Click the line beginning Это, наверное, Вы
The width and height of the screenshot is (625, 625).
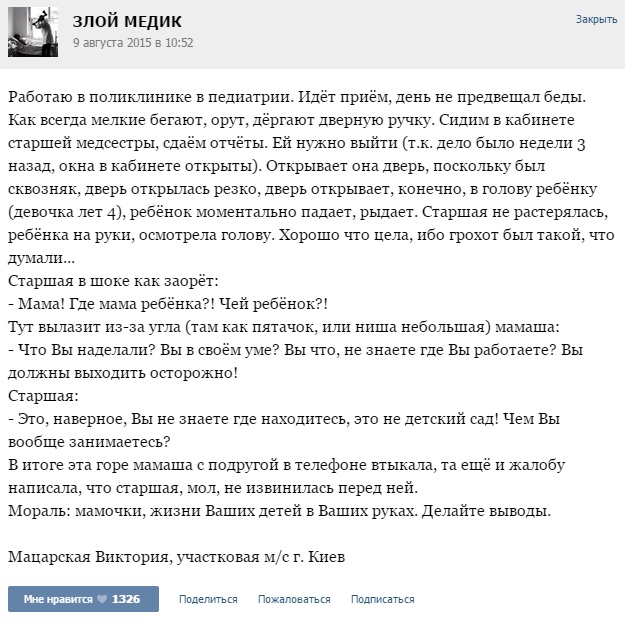pos(284,419)
